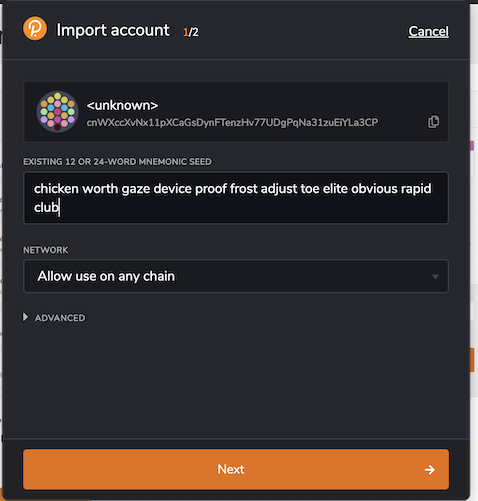
Task: Click the 1/2 step indicator
Action: click(191, 32)
